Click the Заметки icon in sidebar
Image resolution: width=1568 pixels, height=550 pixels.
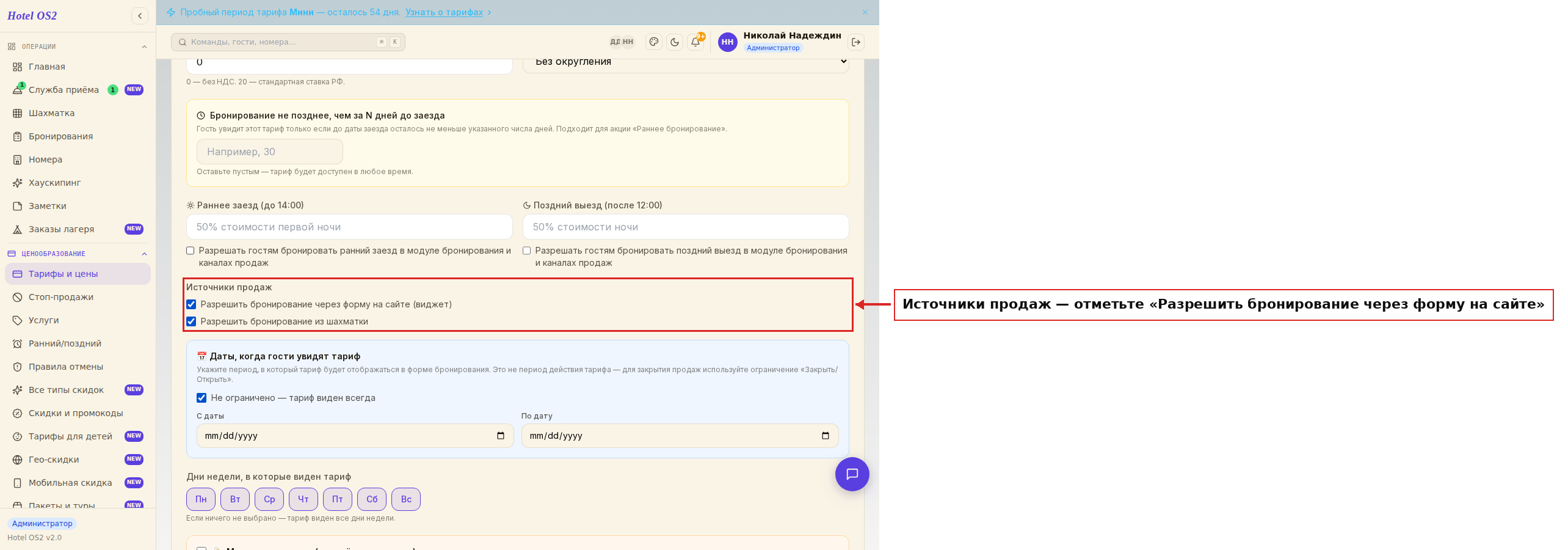[x=17, y=206]
